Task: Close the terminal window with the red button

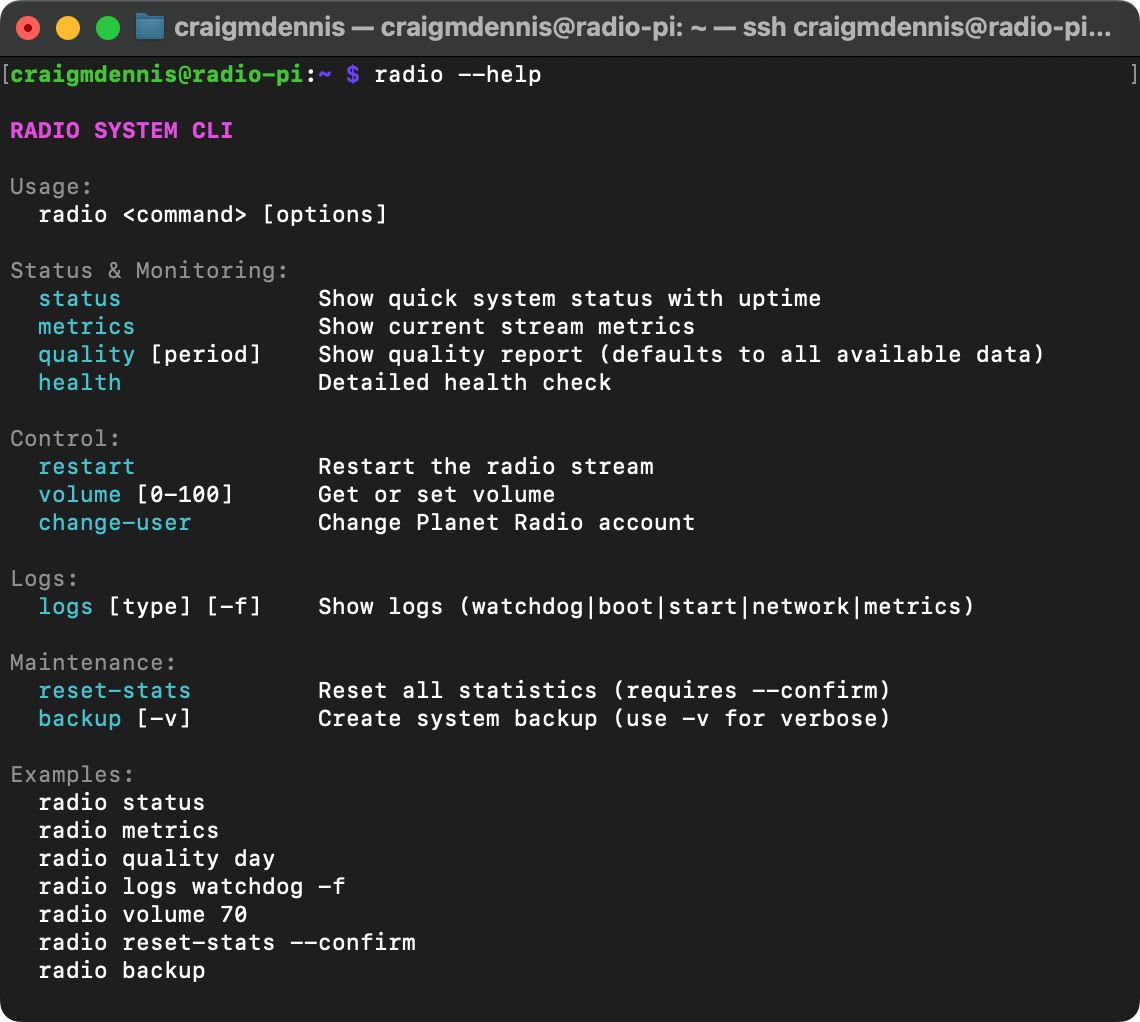Action: 28,28
